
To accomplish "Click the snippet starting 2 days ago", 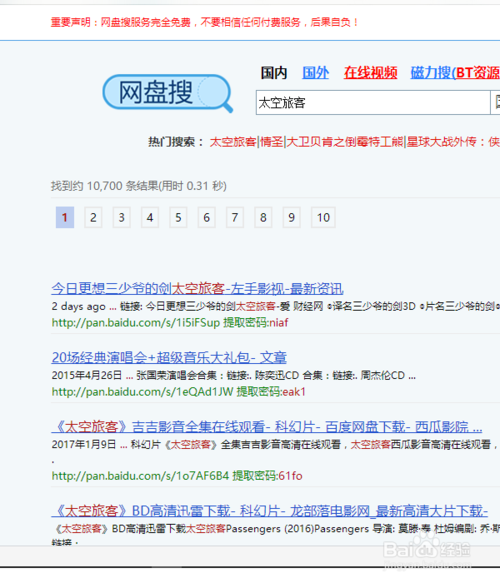I will tap(275, 306).
